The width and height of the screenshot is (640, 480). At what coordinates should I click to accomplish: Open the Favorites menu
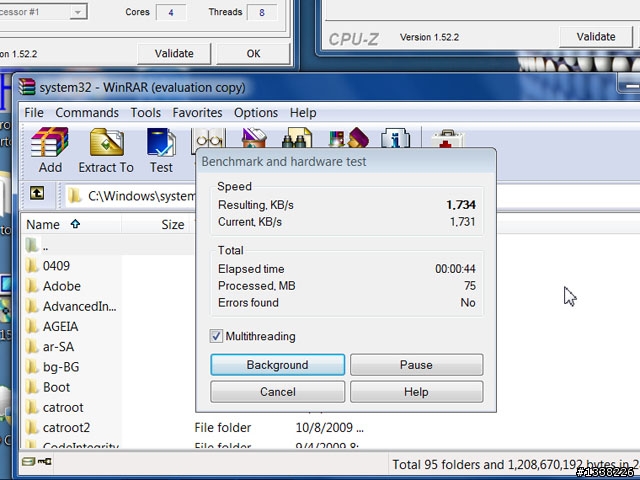click(197, 113)
